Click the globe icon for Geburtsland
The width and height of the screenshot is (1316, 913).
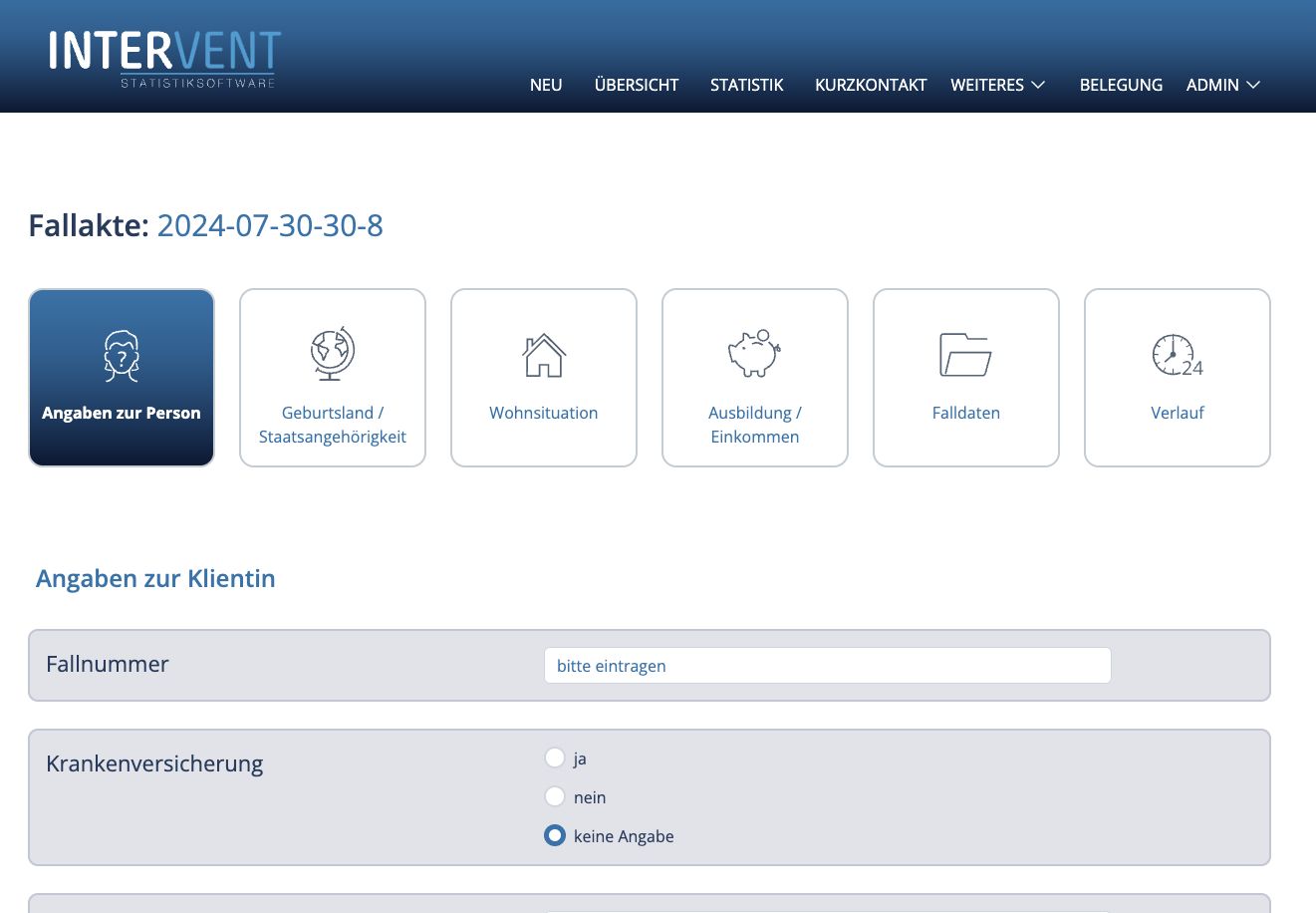(x=333, y=353)
